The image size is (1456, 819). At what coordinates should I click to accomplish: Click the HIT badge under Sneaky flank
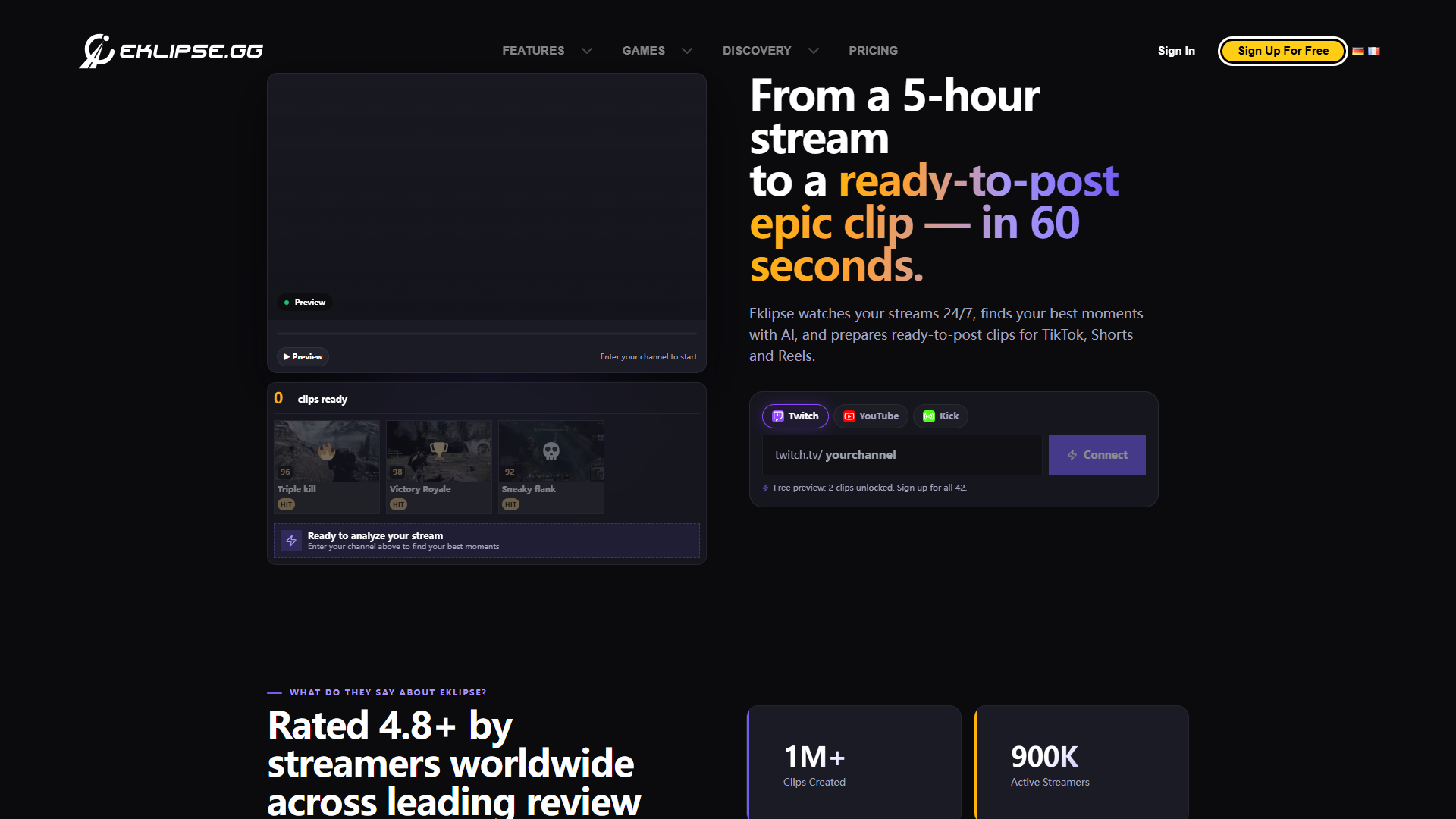point(510,504)
